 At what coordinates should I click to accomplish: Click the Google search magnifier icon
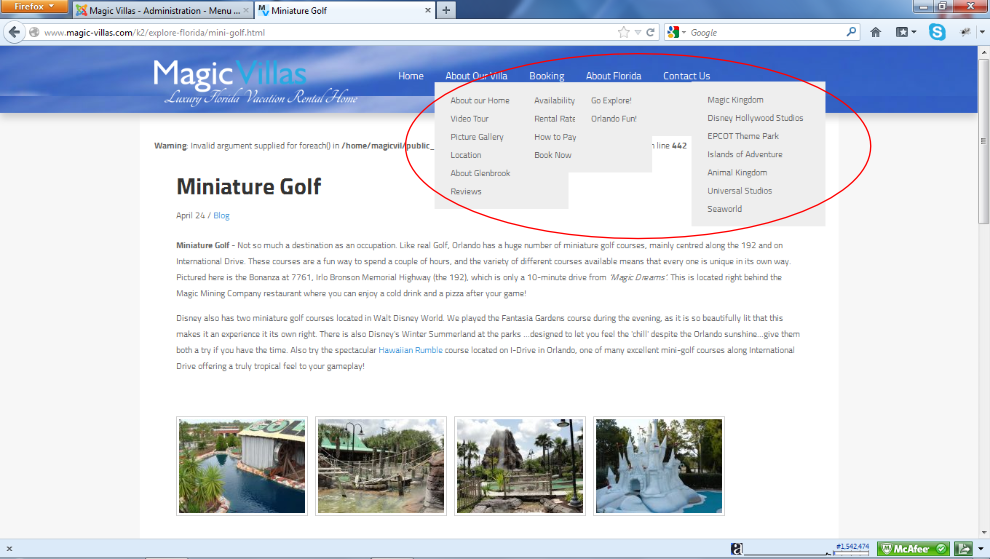click(851, 32)
